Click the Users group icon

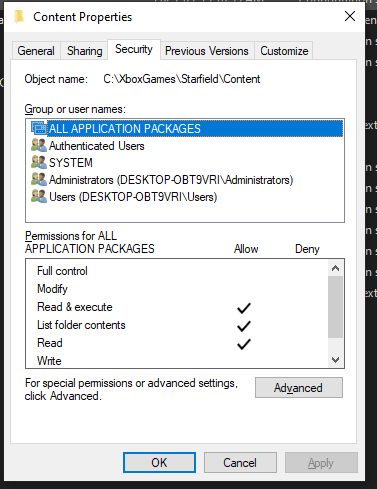coord(39,196)
